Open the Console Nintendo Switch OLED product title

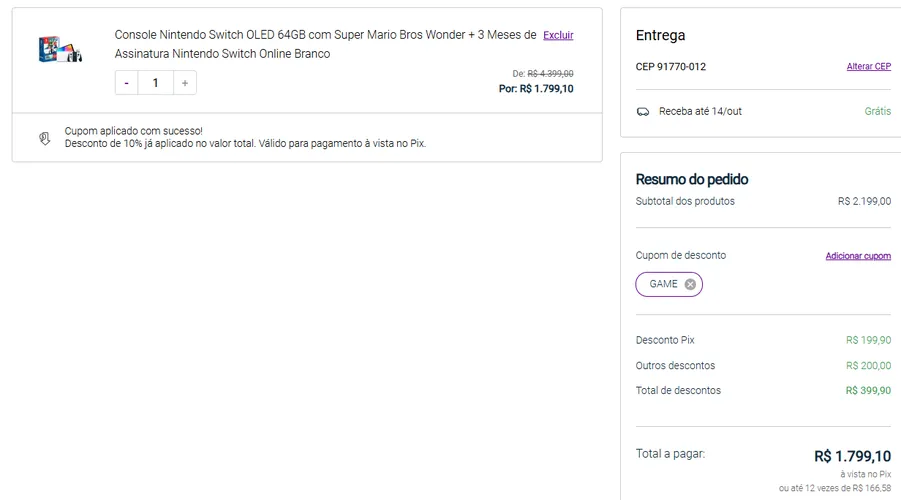coord(325,44)
